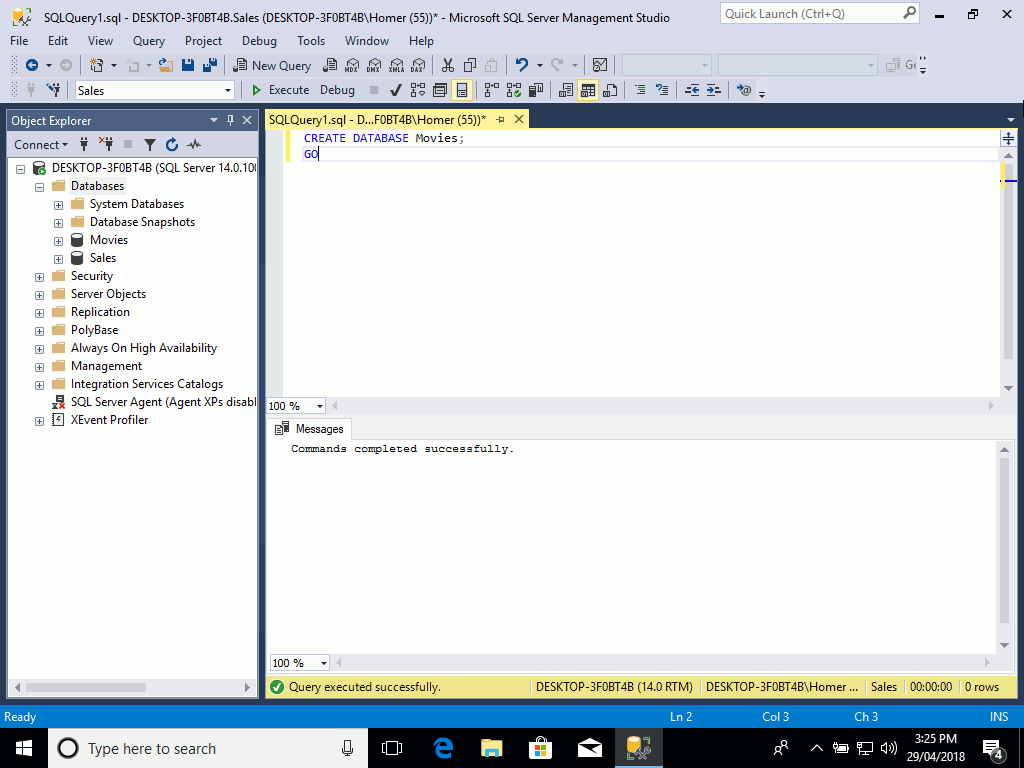Expand the Replication folder node
1024x768 pixels.
click(40, 313)
